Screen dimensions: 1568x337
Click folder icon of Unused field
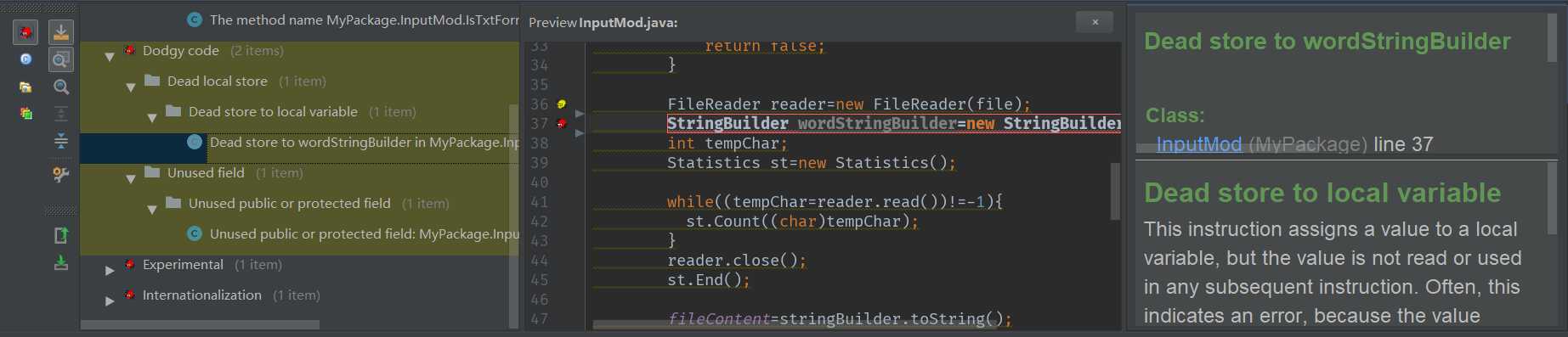point(152,172)
